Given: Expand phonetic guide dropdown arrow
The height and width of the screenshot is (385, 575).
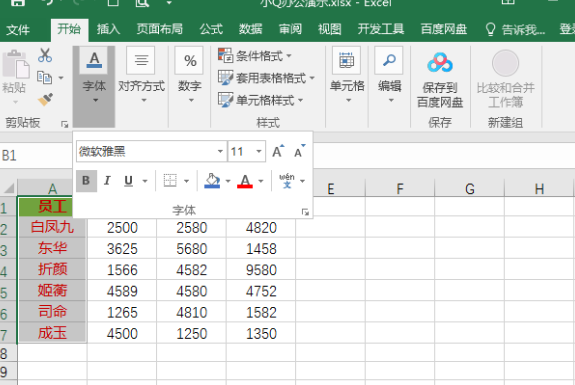Looking at the screenshot, I should tap(303, 181).
